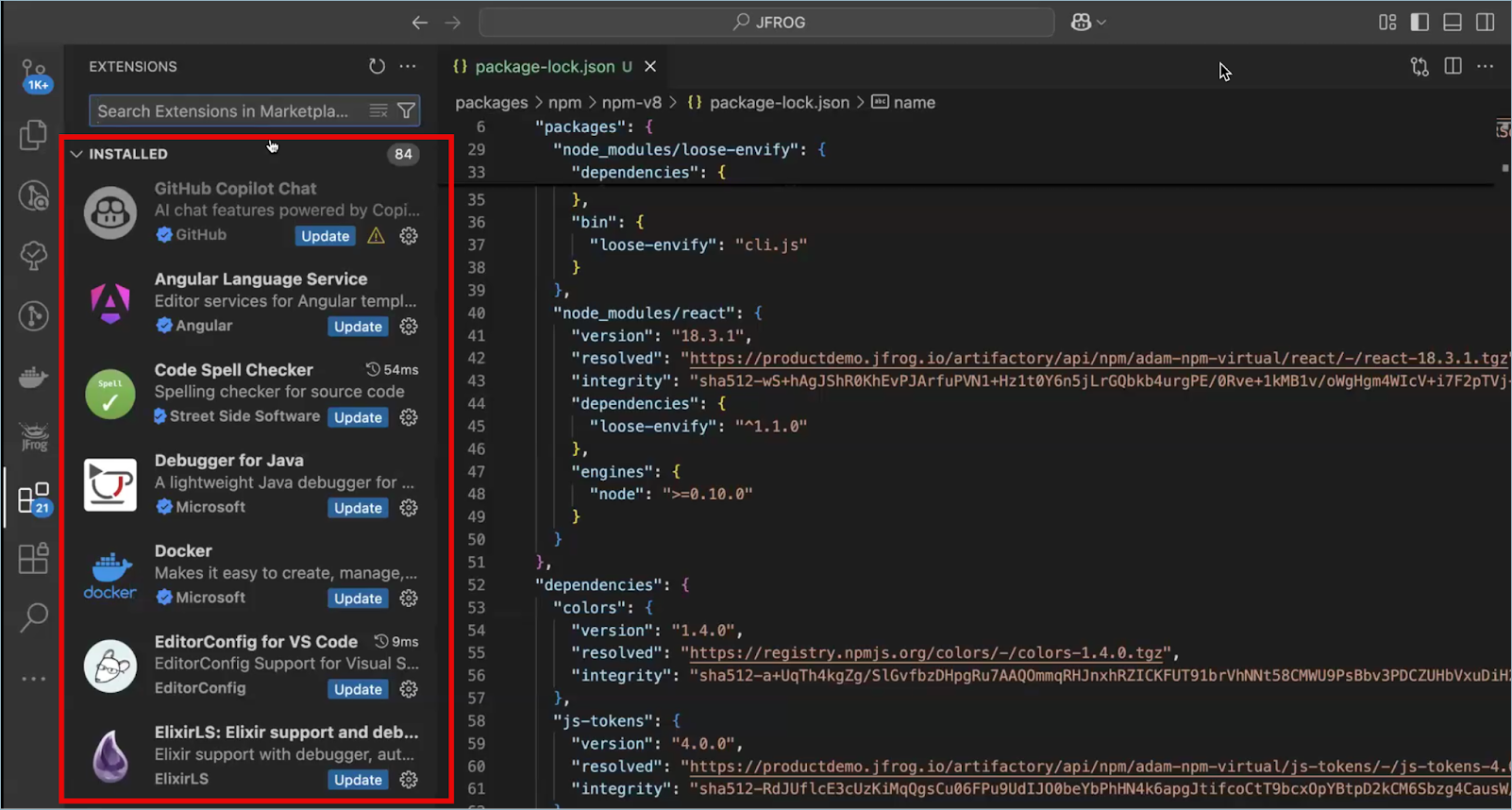Select the package-lock.json editor tab

click(x=552, y=66)
